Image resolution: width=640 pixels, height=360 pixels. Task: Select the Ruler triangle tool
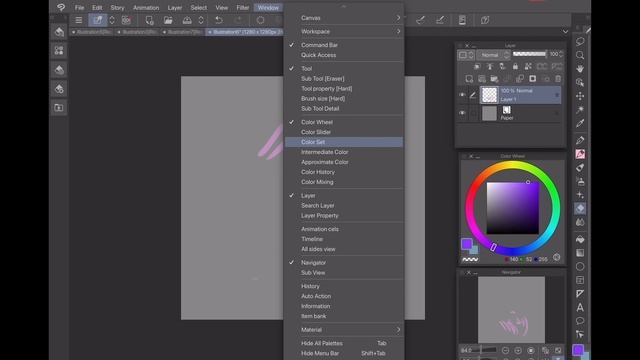580,294
